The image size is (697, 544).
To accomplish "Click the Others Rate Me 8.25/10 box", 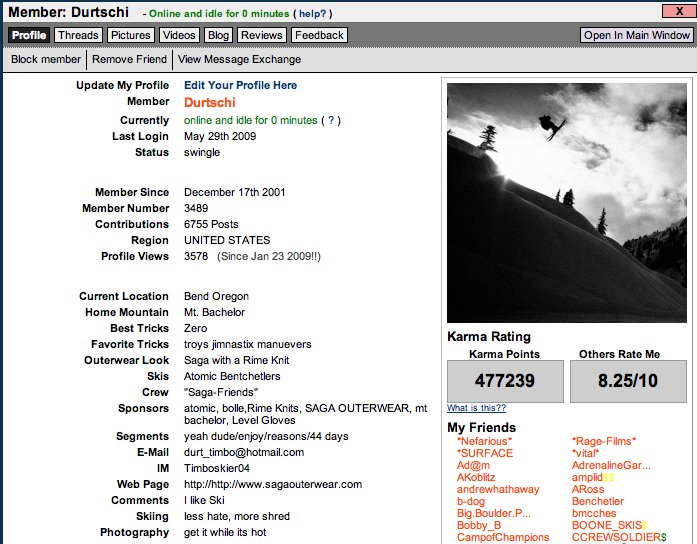I will coord(628,381).
